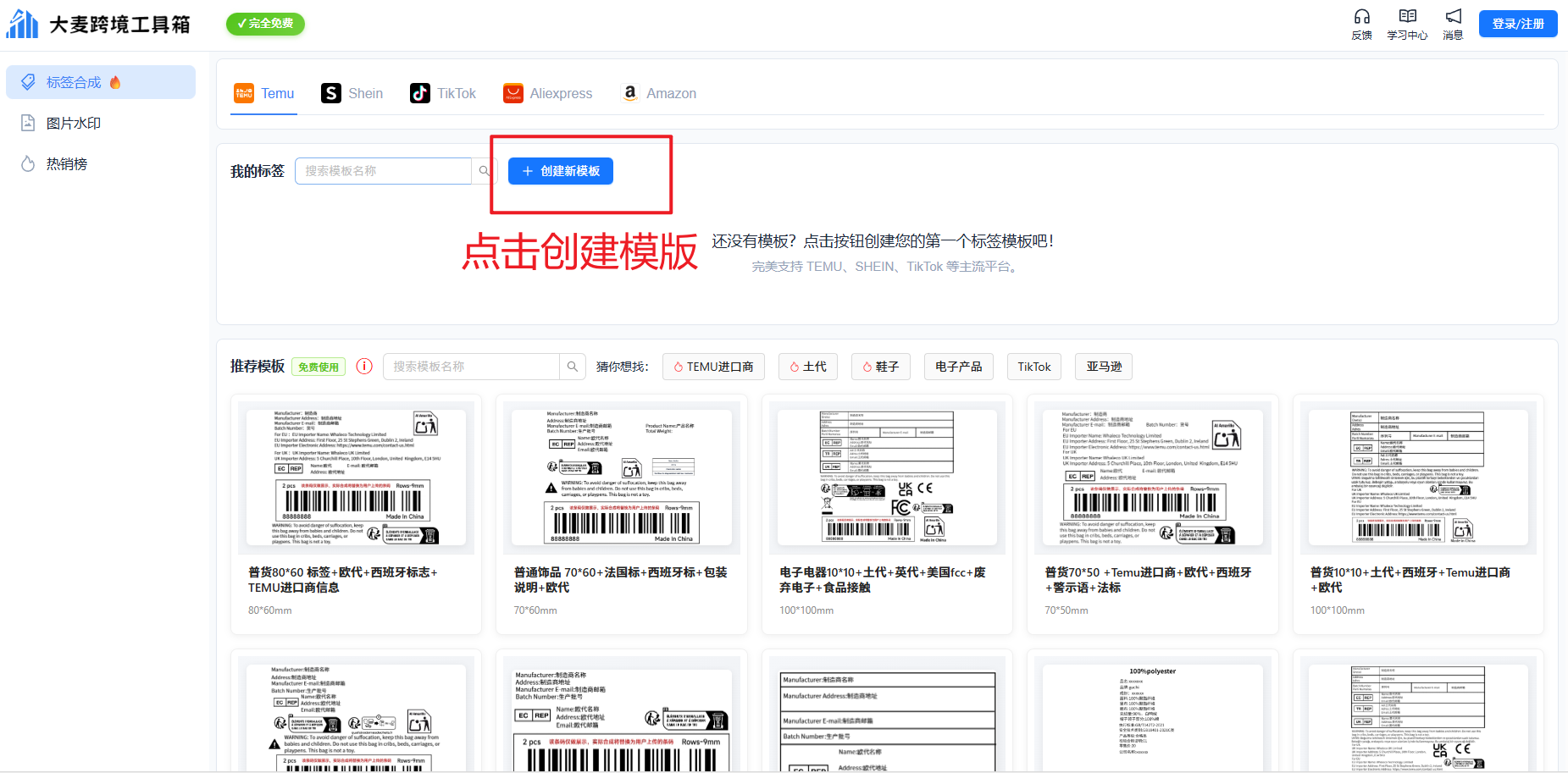Viewport: 1568px width, 773px height.
Task: Select the TikTok suggestion tag under 猜你想找
Action: (1034, 367)
